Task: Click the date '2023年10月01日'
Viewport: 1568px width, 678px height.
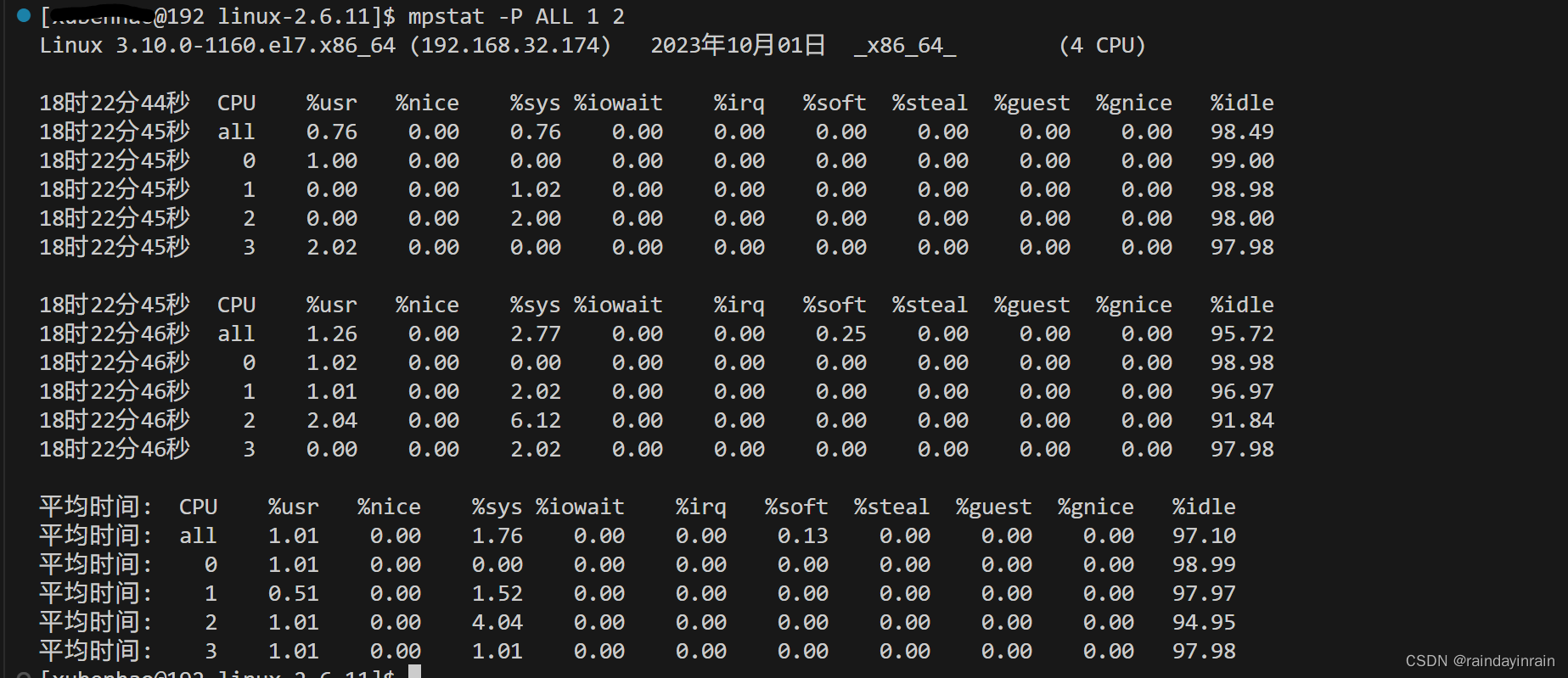Action: point(739,45)
